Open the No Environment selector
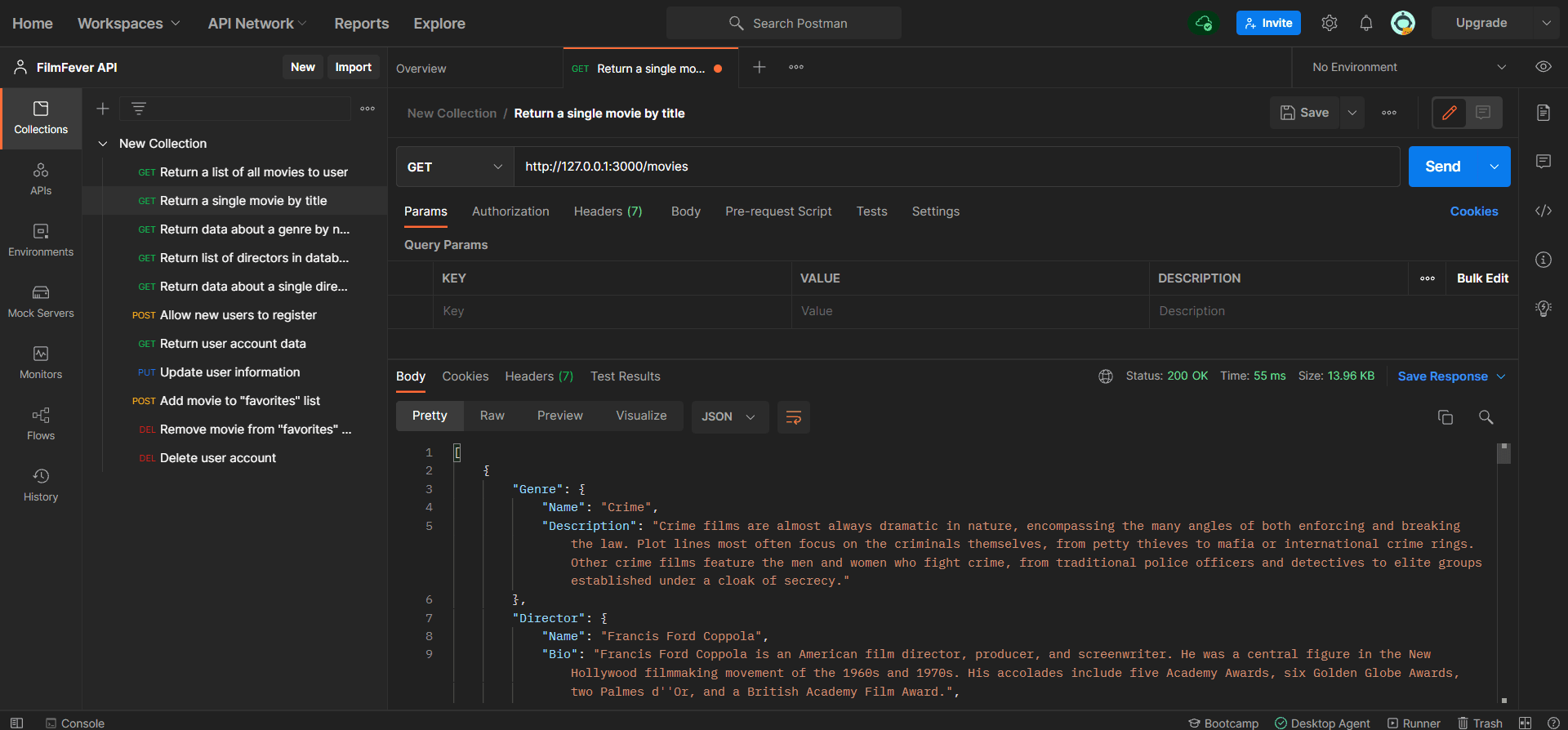The image size is (1568, 730). click(x=1409, y=67)
